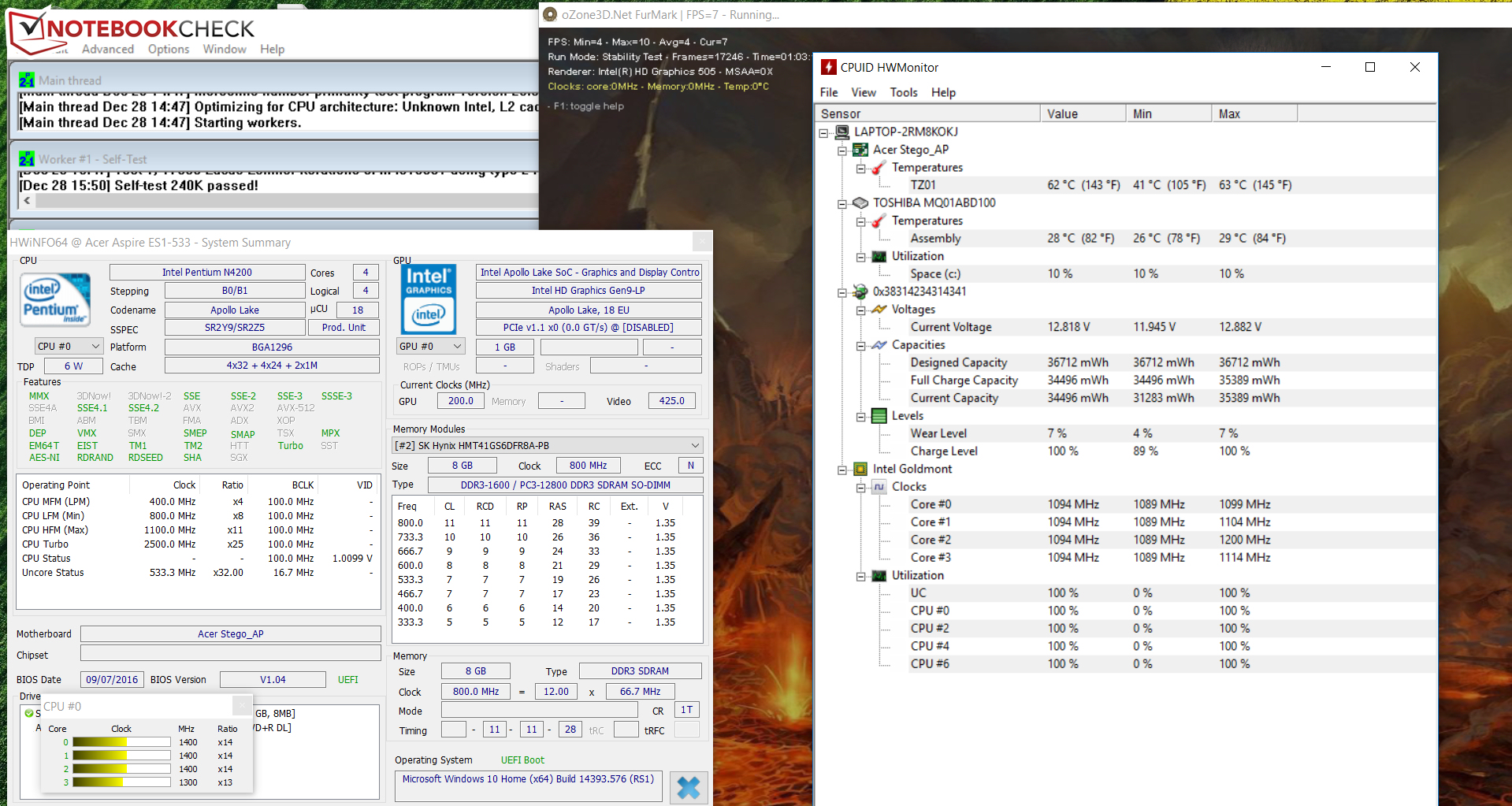The height and width of the screenshot is (806, 1512).
Task: Click the Capacities icon in HWMonitor
Action: coord(879,345)
